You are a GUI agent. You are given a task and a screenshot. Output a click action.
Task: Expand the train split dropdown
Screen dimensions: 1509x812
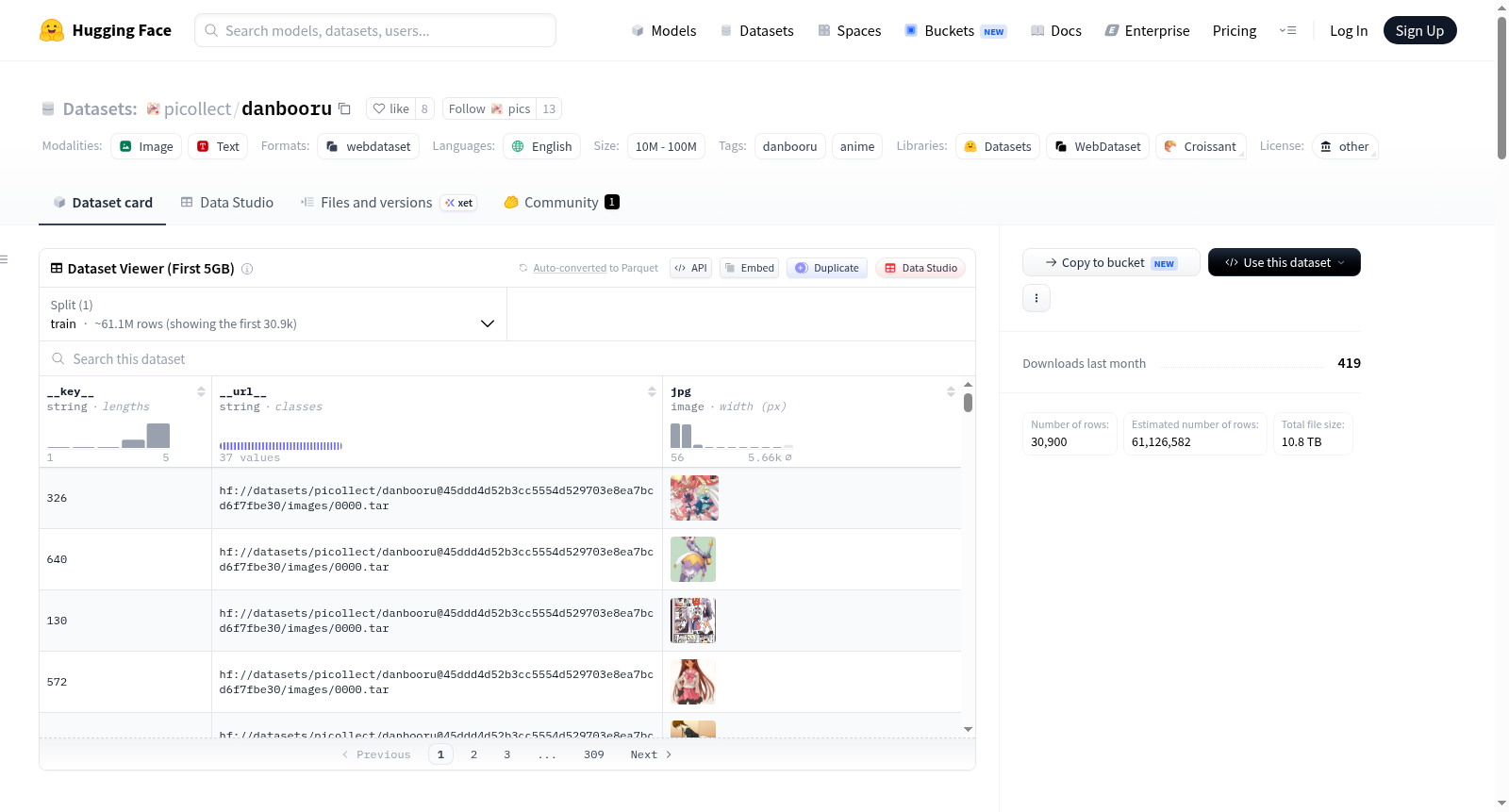point(273,314)
